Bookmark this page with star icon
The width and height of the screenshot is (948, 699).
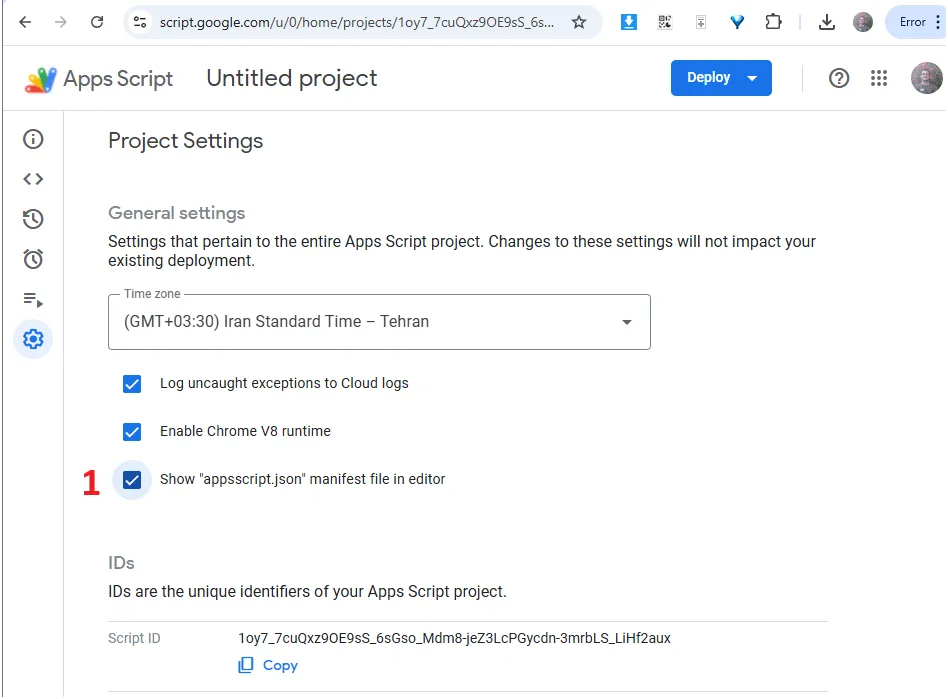[579, 22]
